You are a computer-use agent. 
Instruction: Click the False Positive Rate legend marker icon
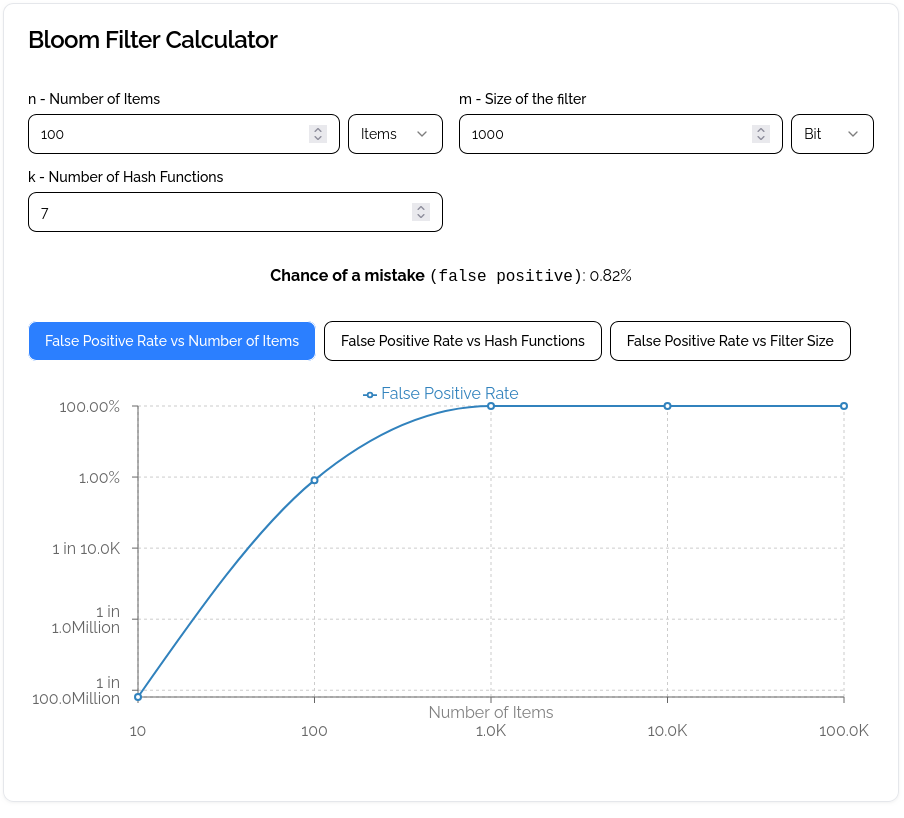tap(369, 393)
